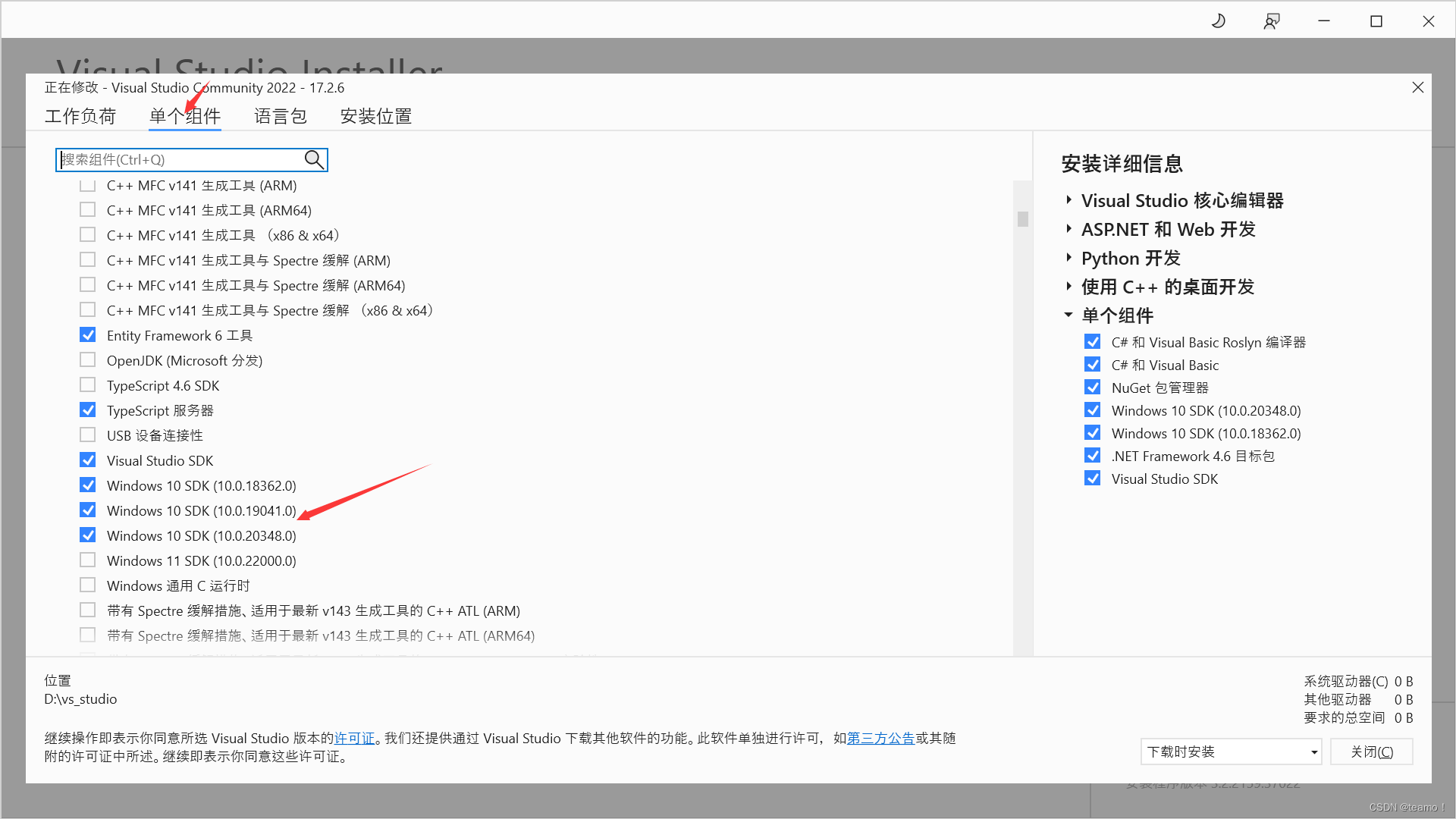The width and height of the screenshot is (1456, 819).
Task: Open the feedback icon in title bar
Action: 1271,21
